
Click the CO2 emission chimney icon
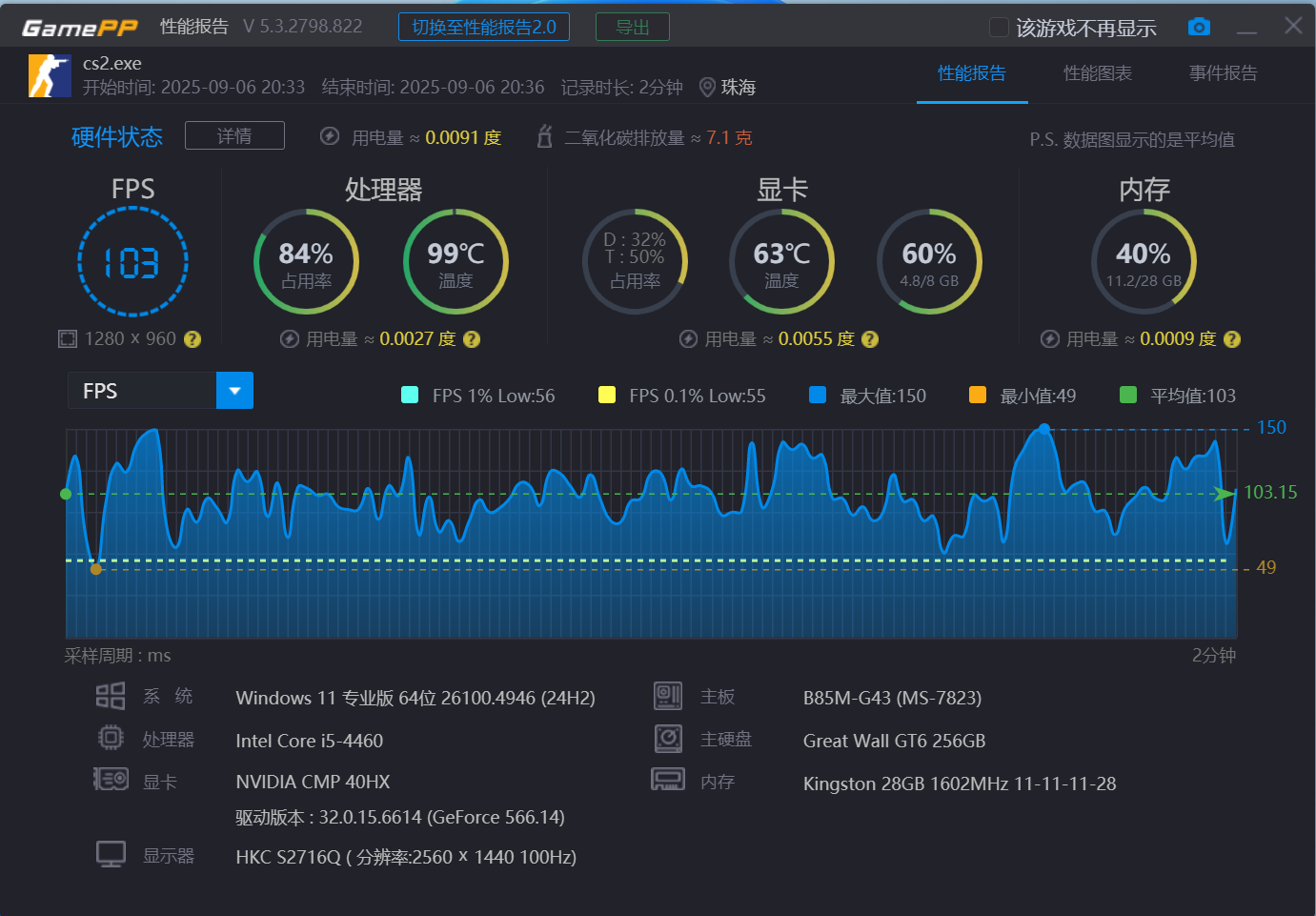544,136
